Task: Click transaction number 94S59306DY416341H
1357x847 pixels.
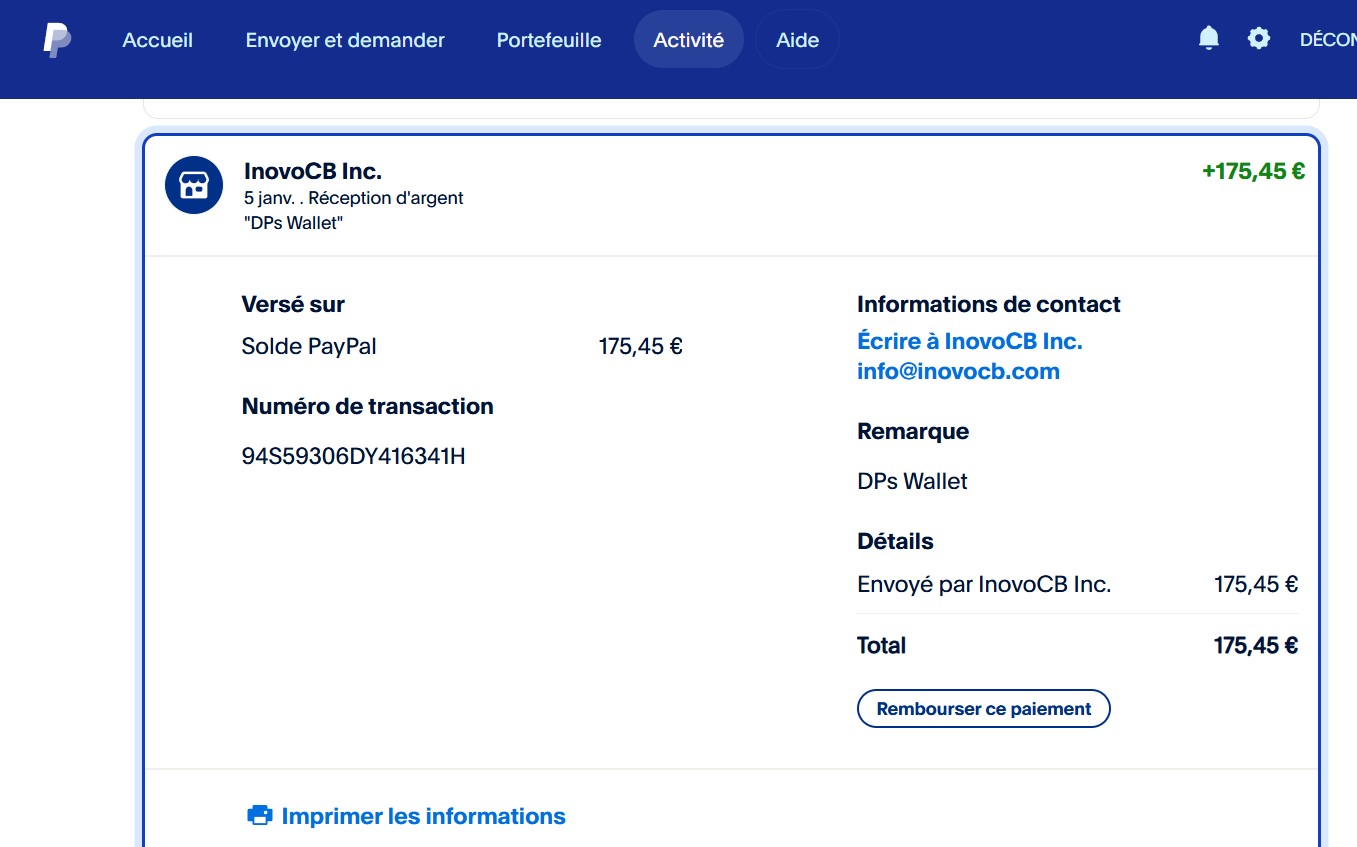Action: (354, 457)
